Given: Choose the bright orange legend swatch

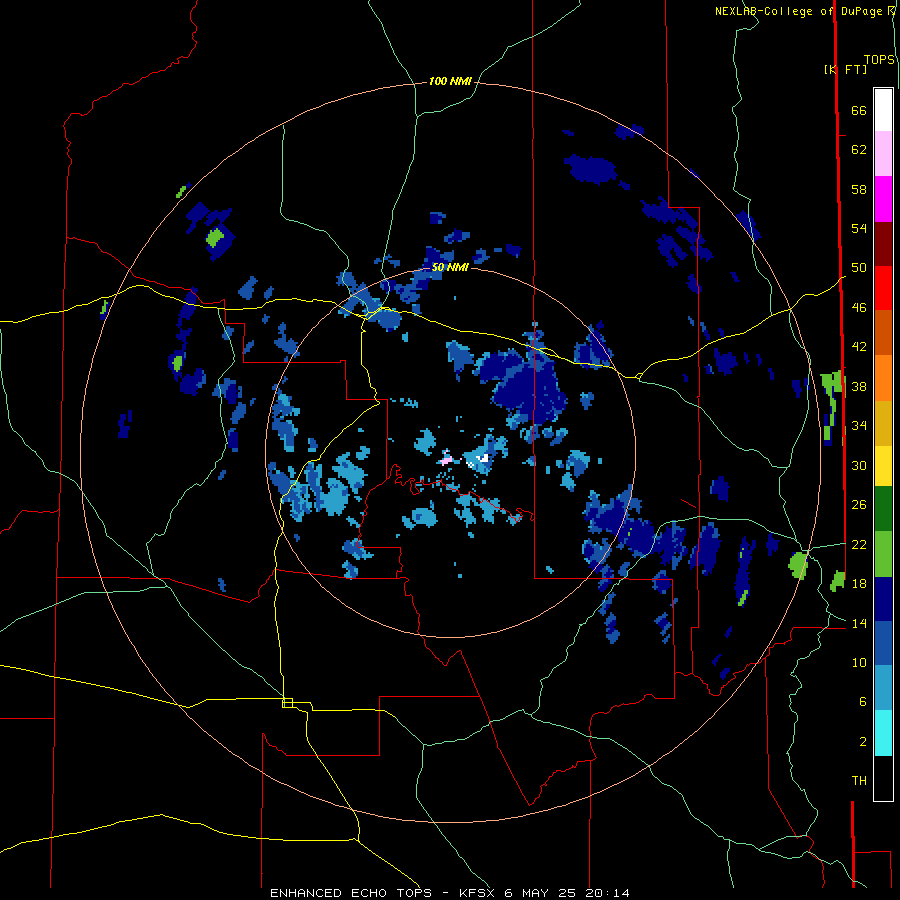Looking at the screenshot, I should coord(883,378).
